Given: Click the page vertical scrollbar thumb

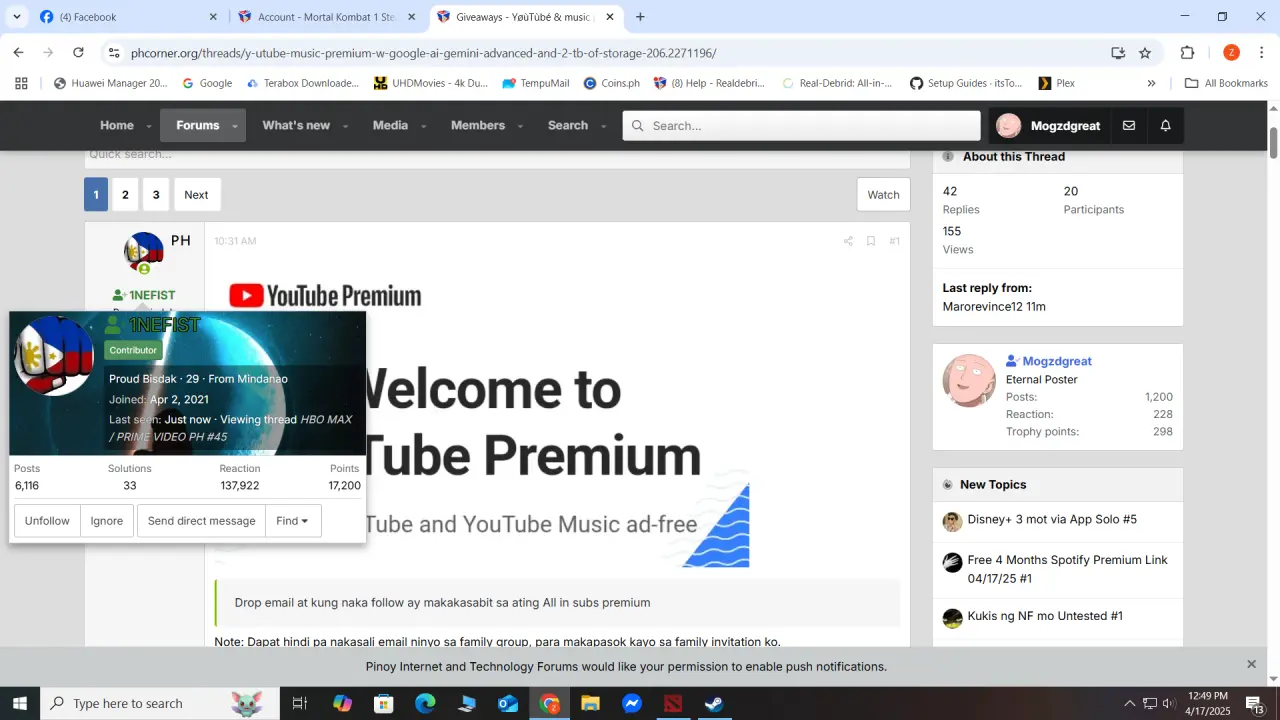Looking at the screenshot, I should pos(1273,143).
